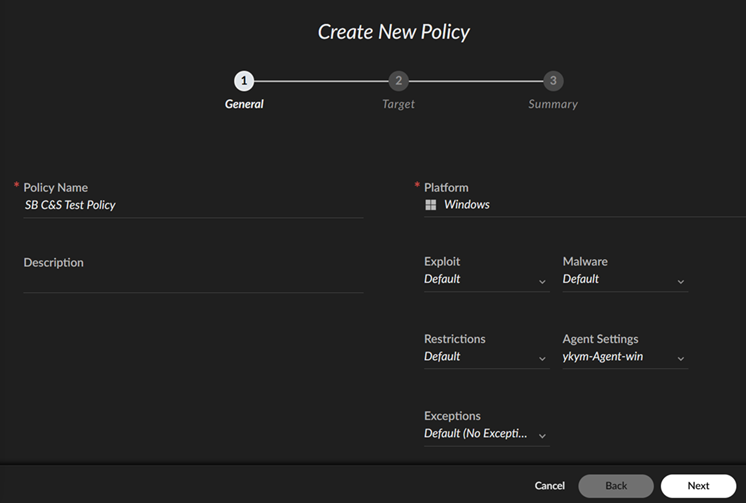Click the Back button
This screenshot has width=746, height=503.
[x=616, y=486]
